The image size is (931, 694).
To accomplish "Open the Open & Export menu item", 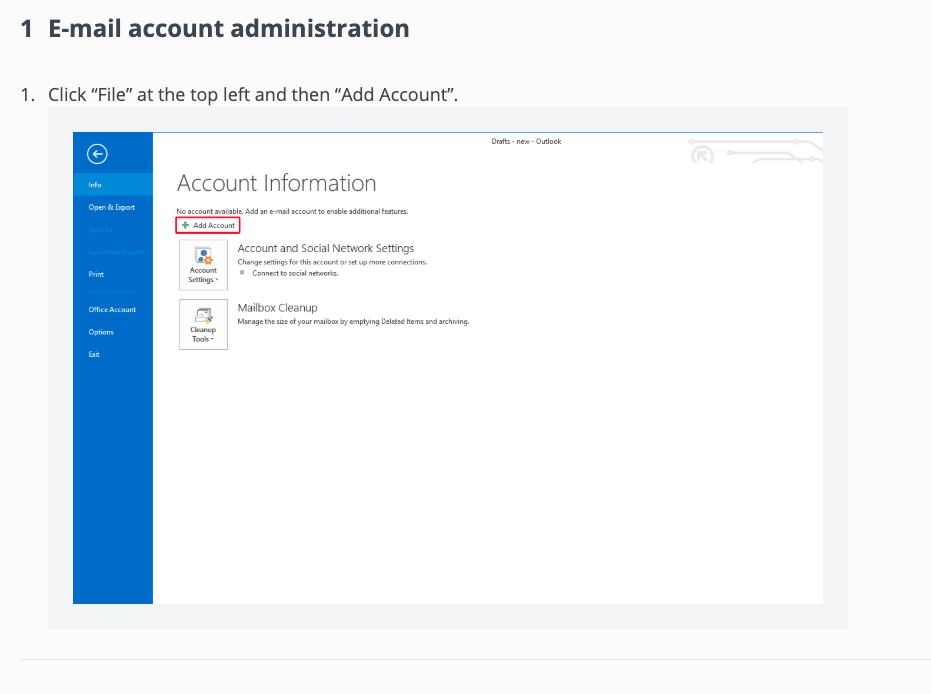I will point(111,207).
